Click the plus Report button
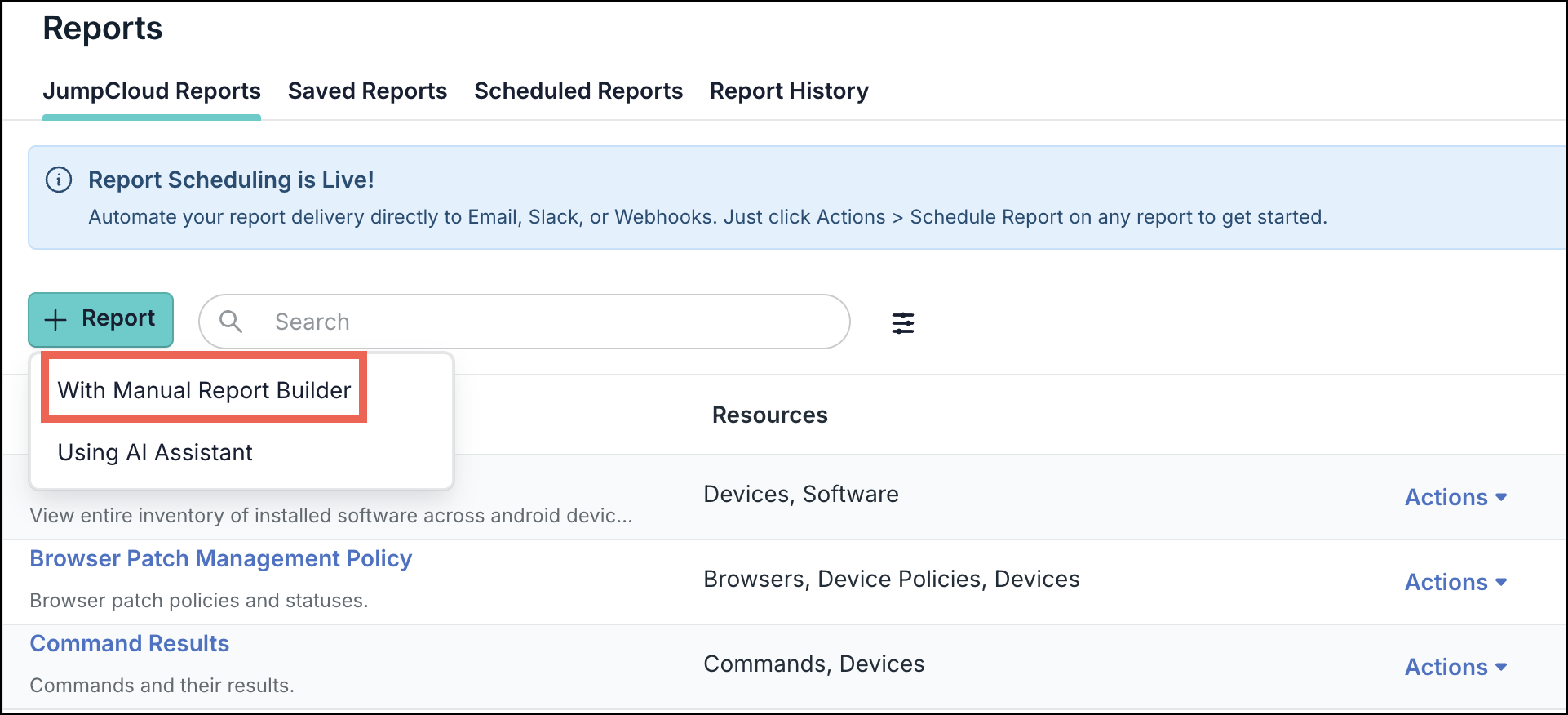The height and width of the screenshot is (715, 1568). pyautogui.click(x=101, y=319)
